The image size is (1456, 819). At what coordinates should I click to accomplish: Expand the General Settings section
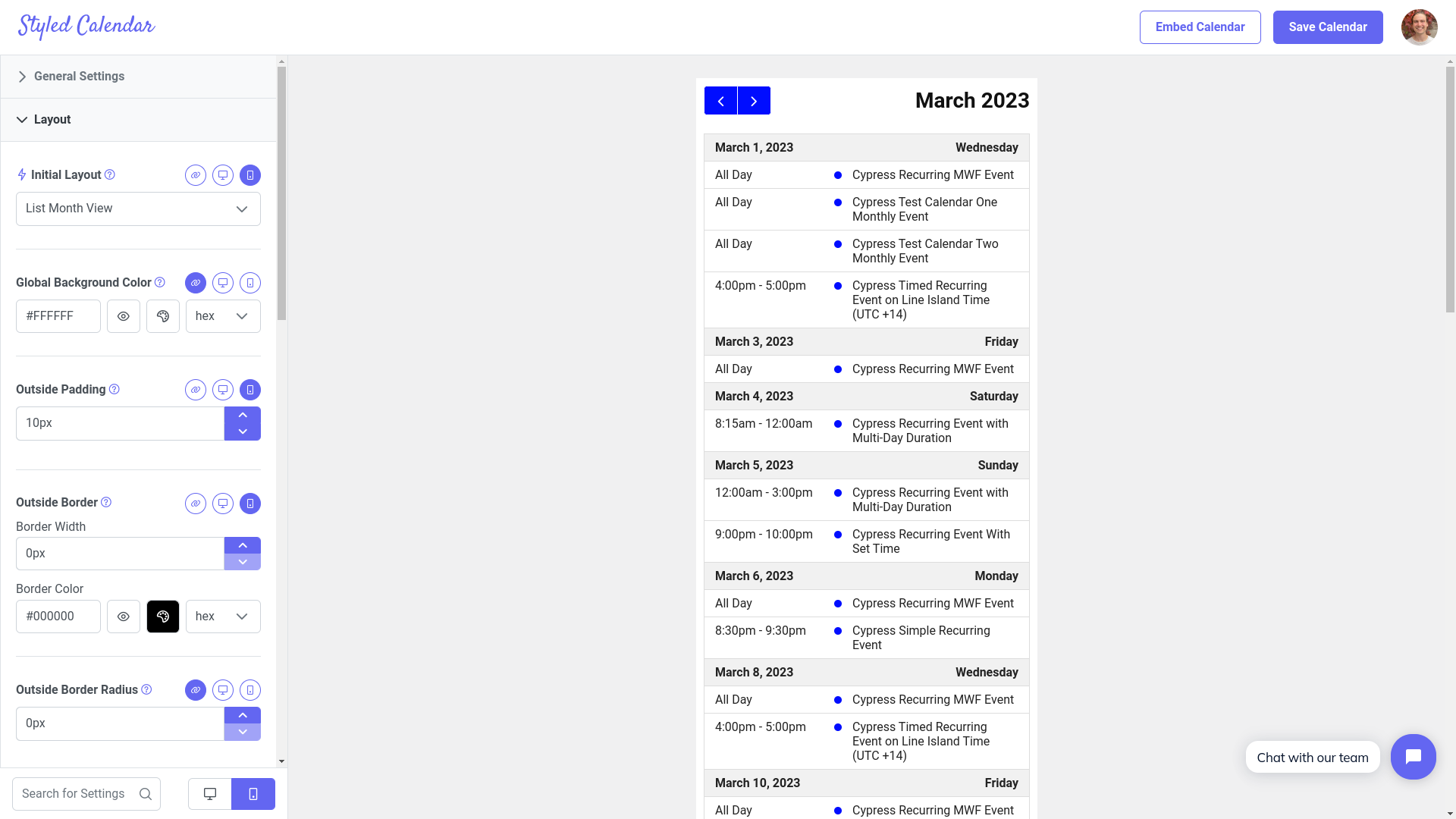[79, 76]
